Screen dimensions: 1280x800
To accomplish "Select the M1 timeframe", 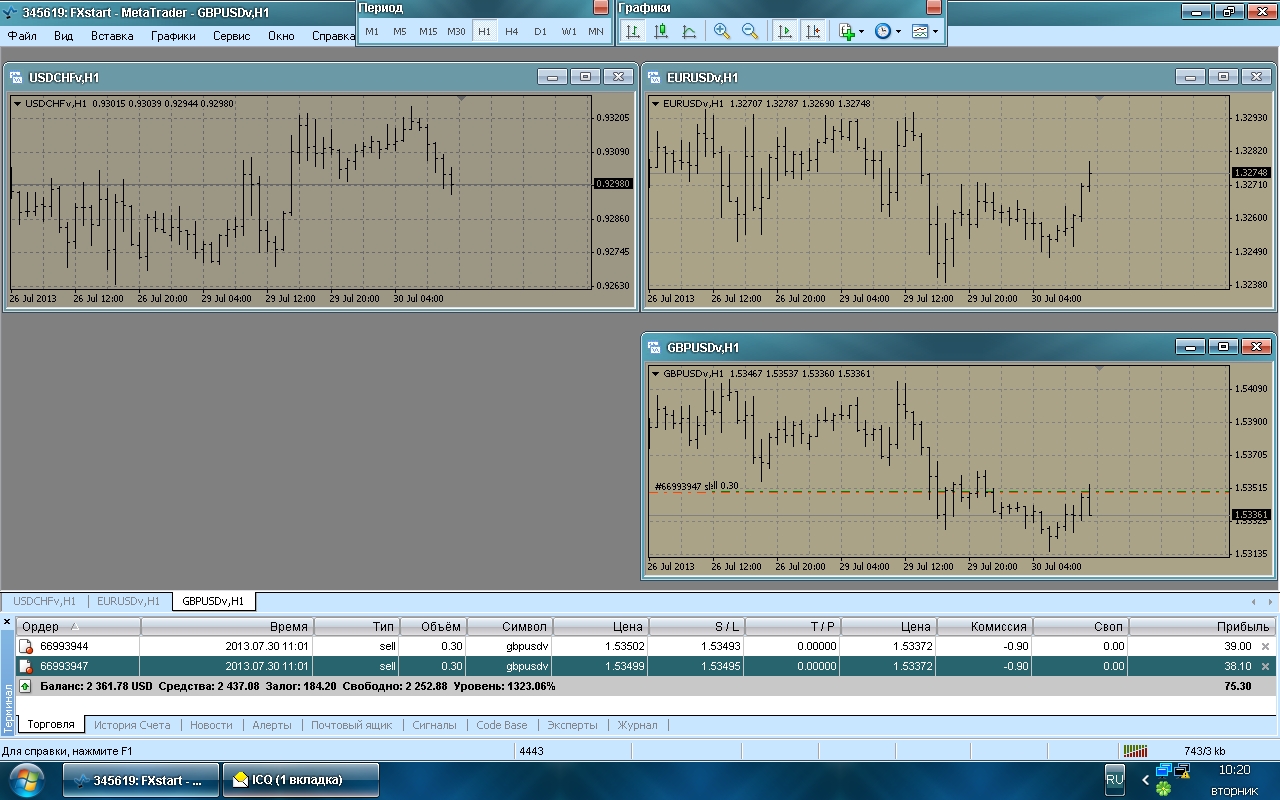I will coord(372,31).
